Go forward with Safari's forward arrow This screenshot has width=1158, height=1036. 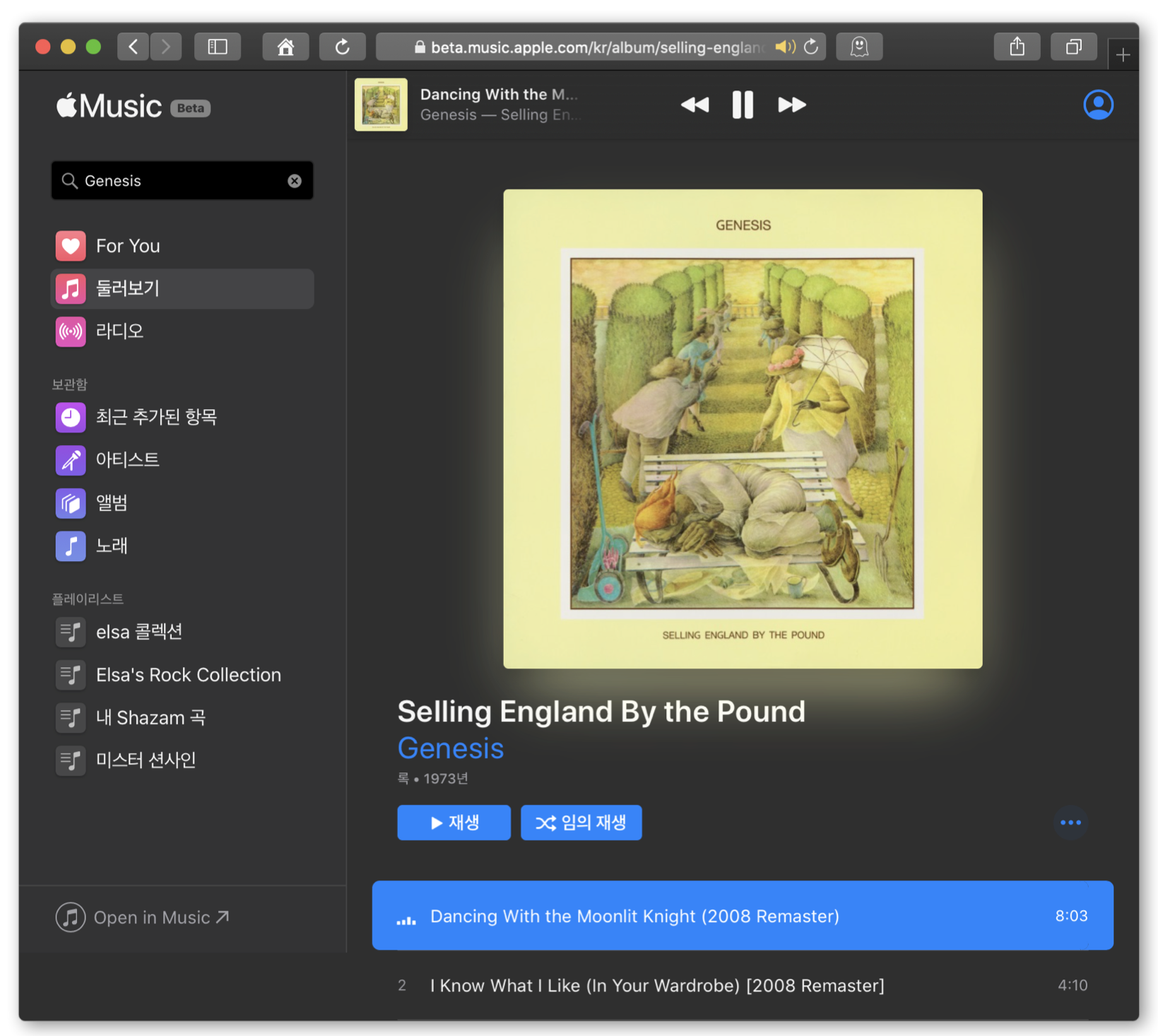pos(166,47)
